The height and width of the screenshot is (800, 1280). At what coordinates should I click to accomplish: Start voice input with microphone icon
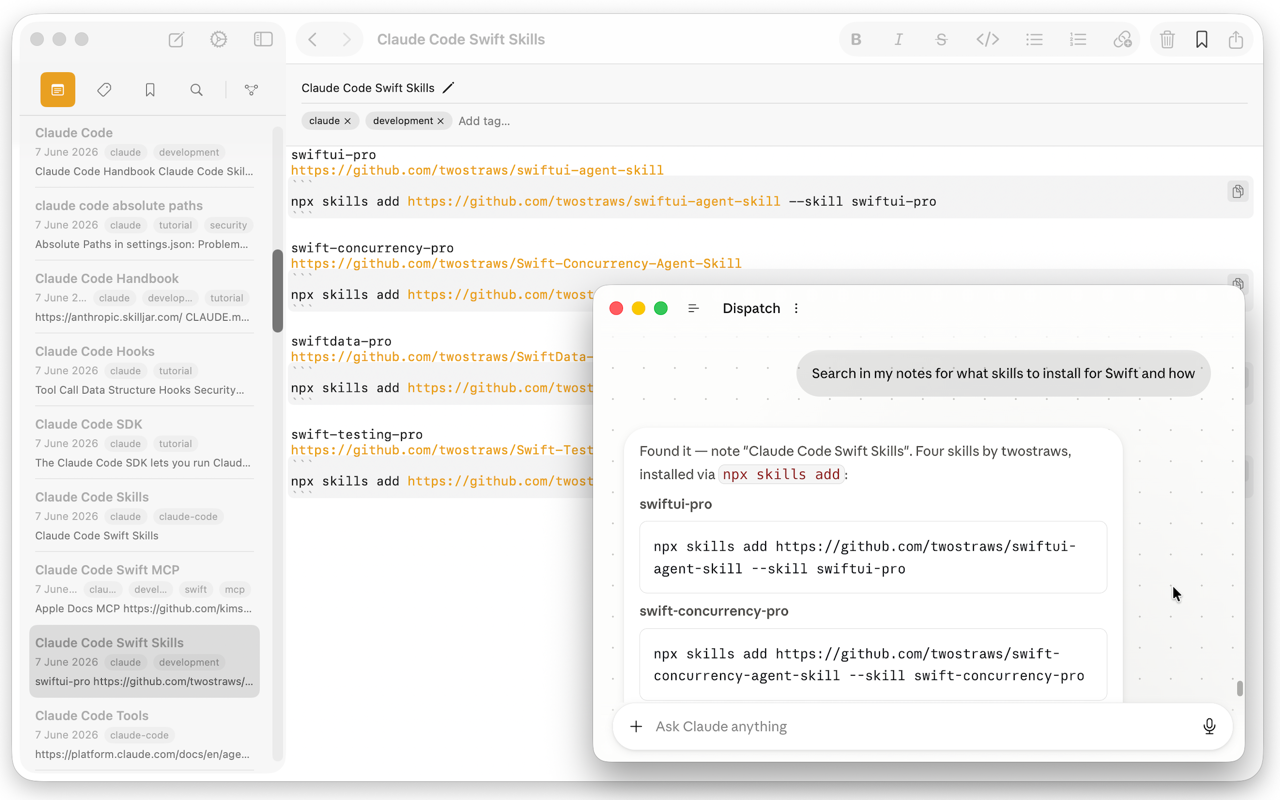pyautogui.click(x=1209, y=726)
